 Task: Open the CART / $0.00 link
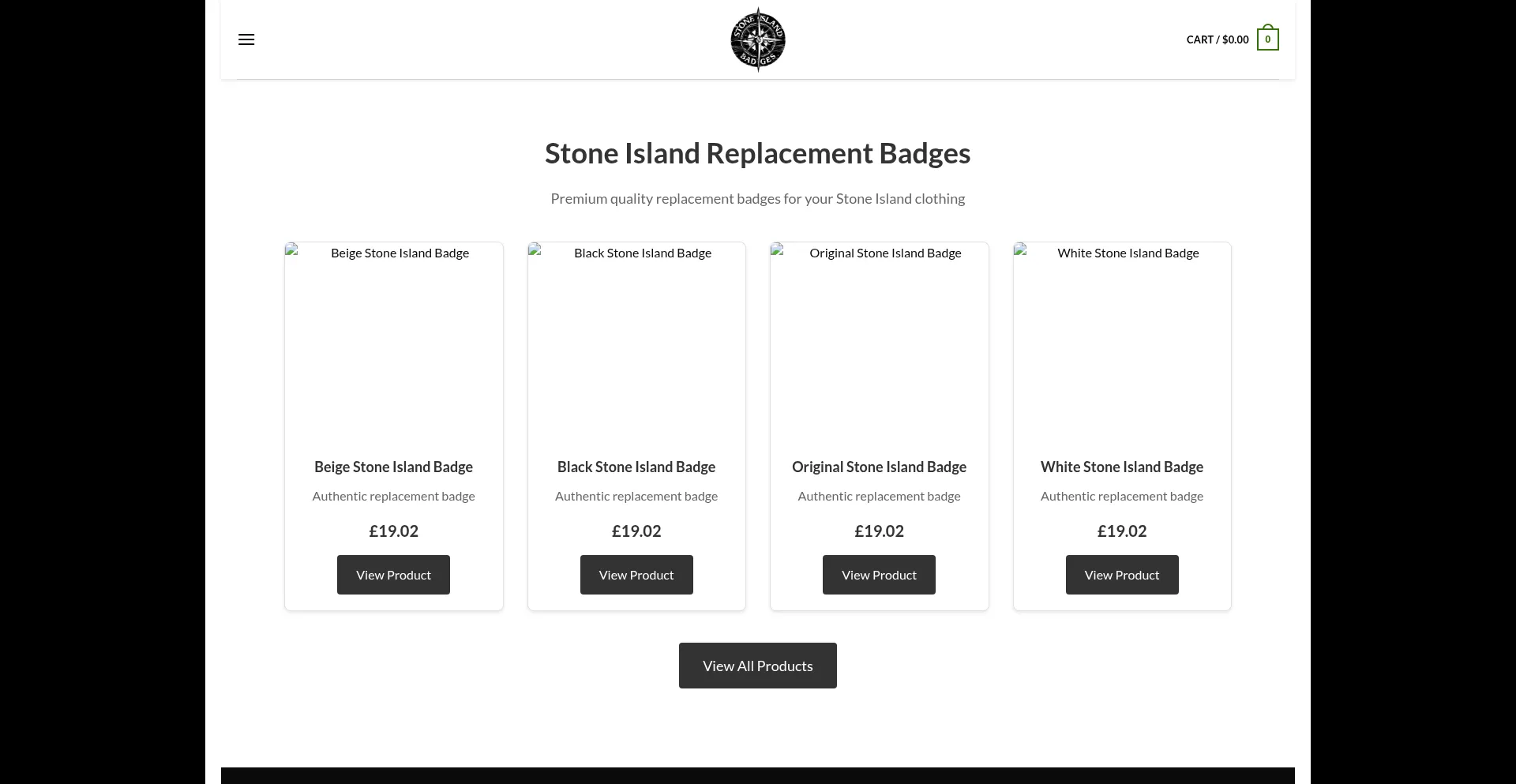coord(1216,39)
